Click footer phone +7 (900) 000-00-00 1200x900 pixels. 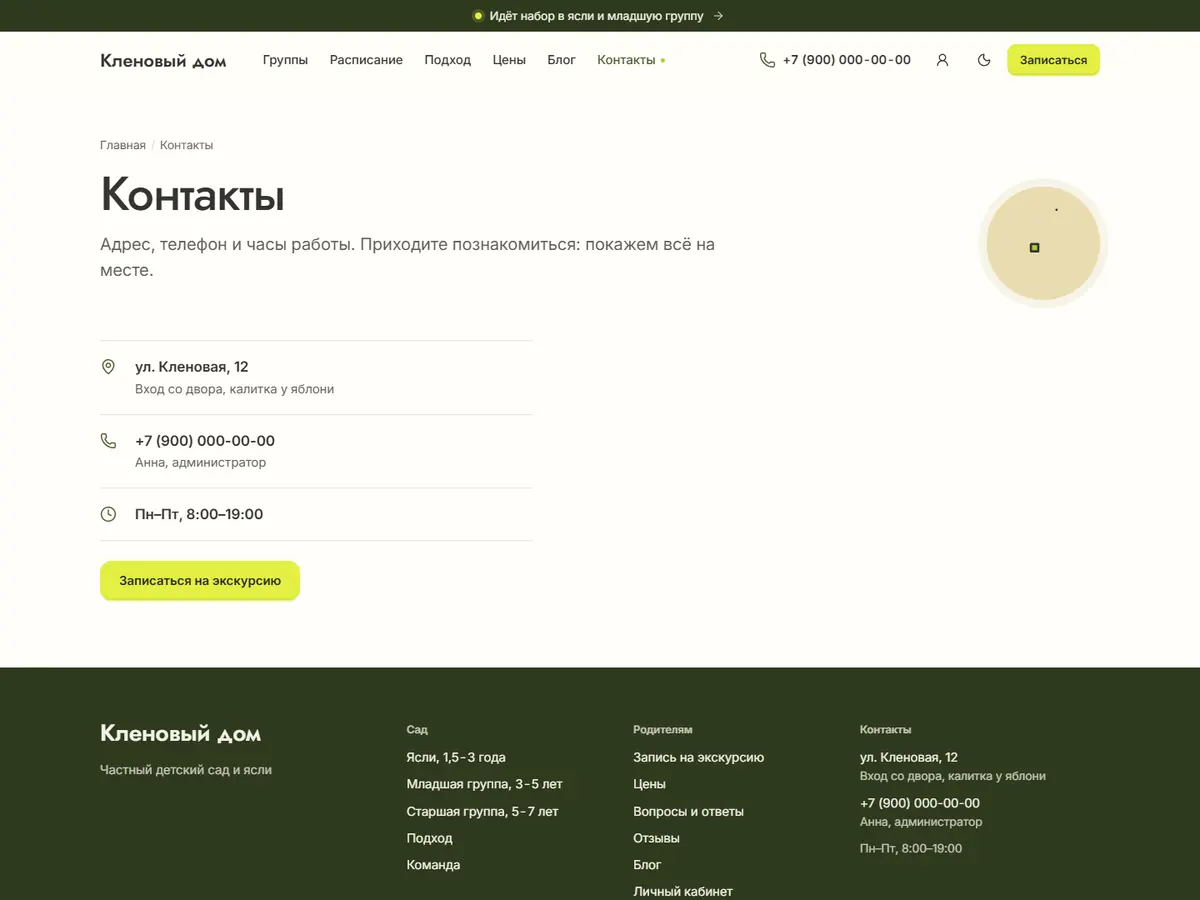[920, 803]
